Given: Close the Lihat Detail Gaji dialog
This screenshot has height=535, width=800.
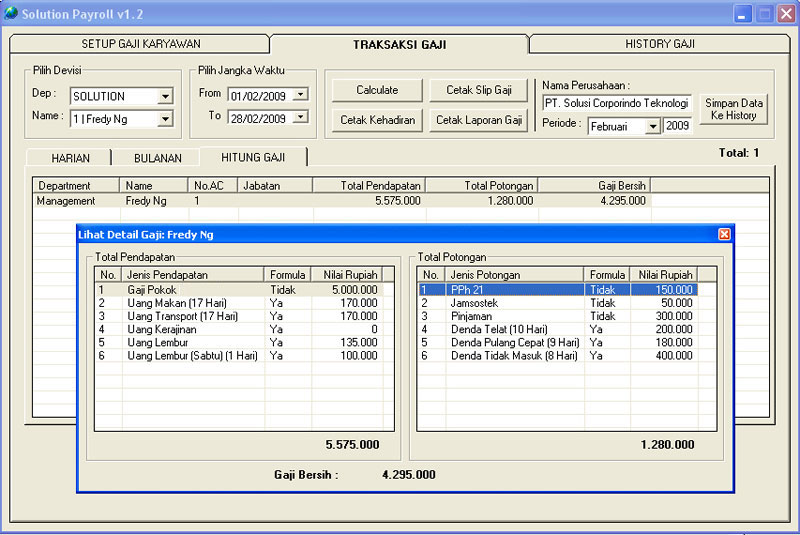Looking at the screenshot, I should pos(724,234).
